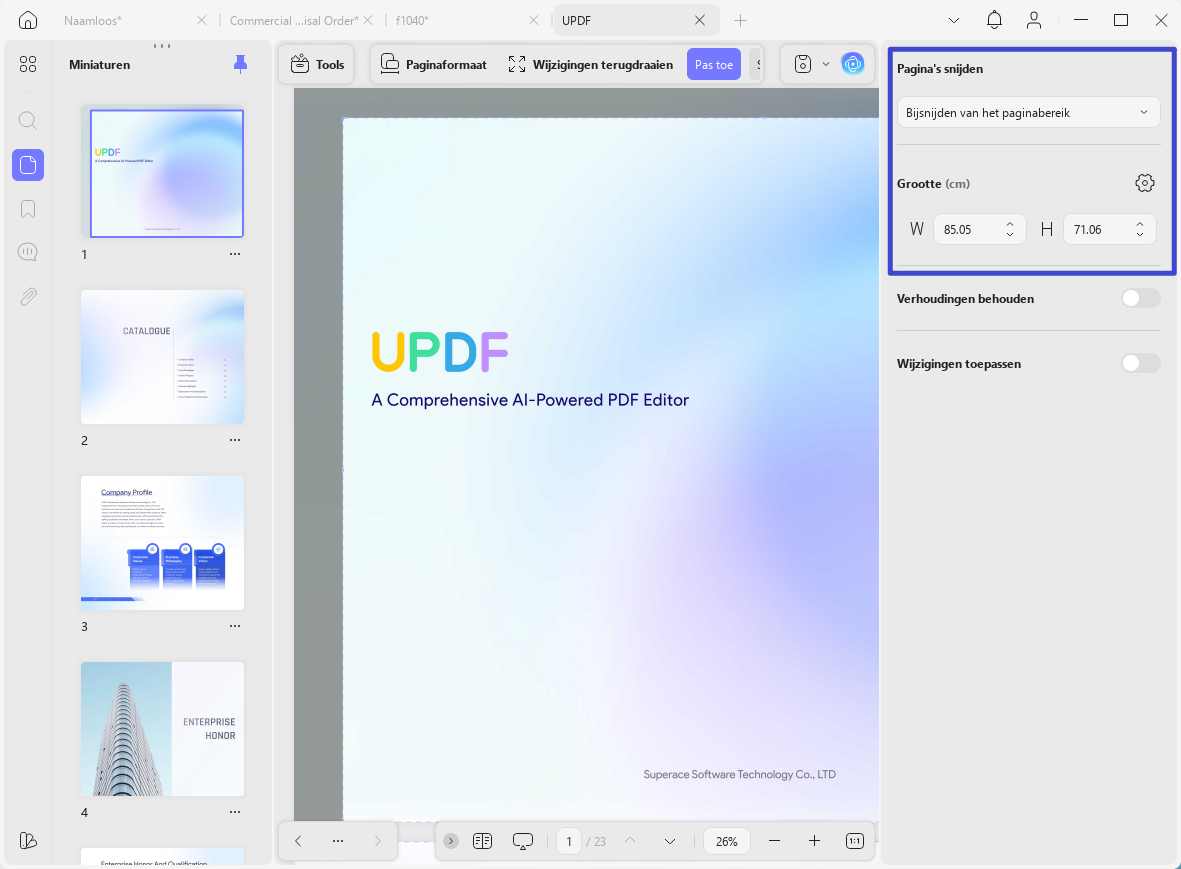The height and width of the screenshot is (869, 1181).
Task: Click the 26% zoom level box
Action: pyautogui.click(x=727, y=841)
